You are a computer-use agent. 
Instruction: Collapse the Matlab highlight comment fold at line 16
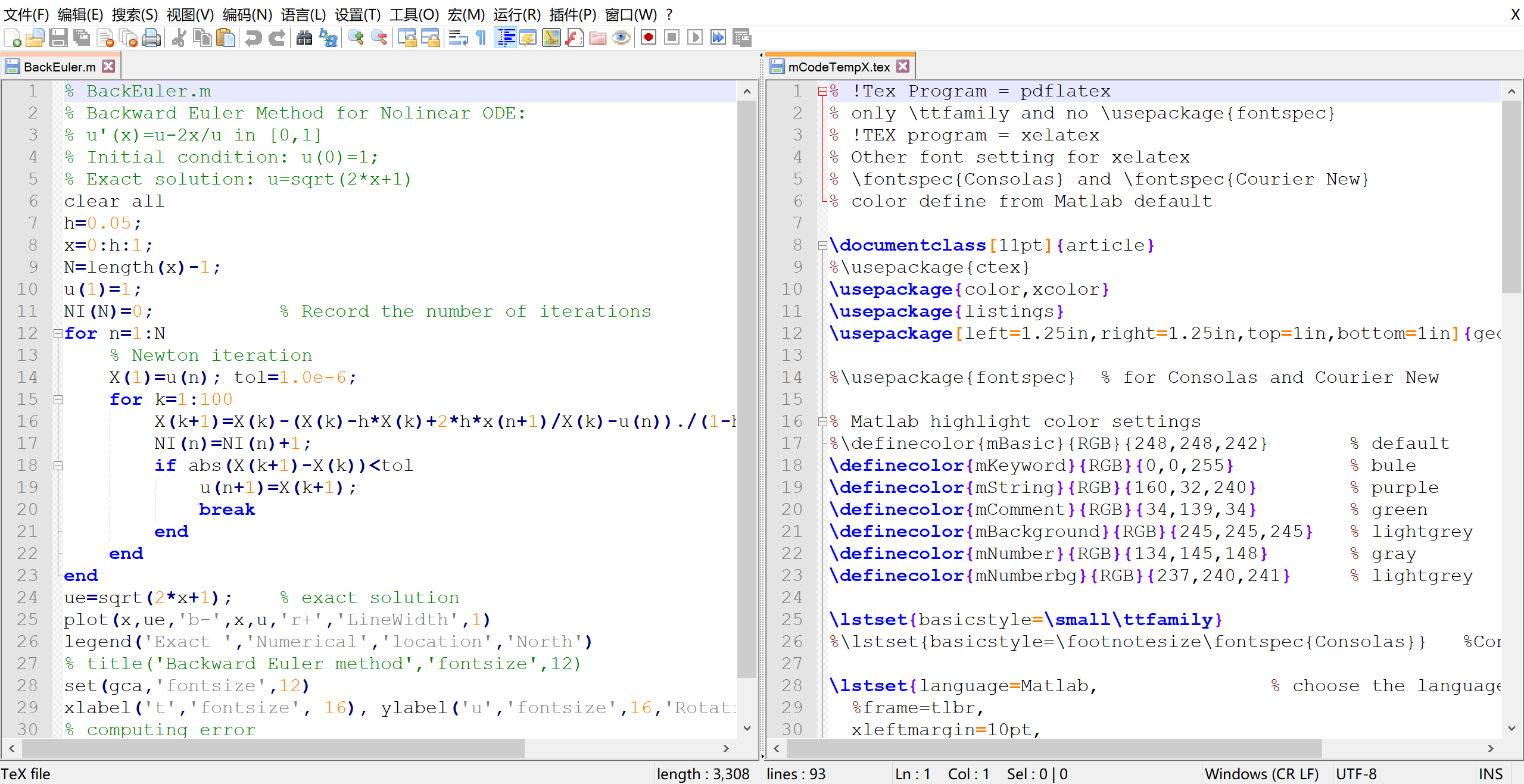pyautogui.click(x=822, y=422)
